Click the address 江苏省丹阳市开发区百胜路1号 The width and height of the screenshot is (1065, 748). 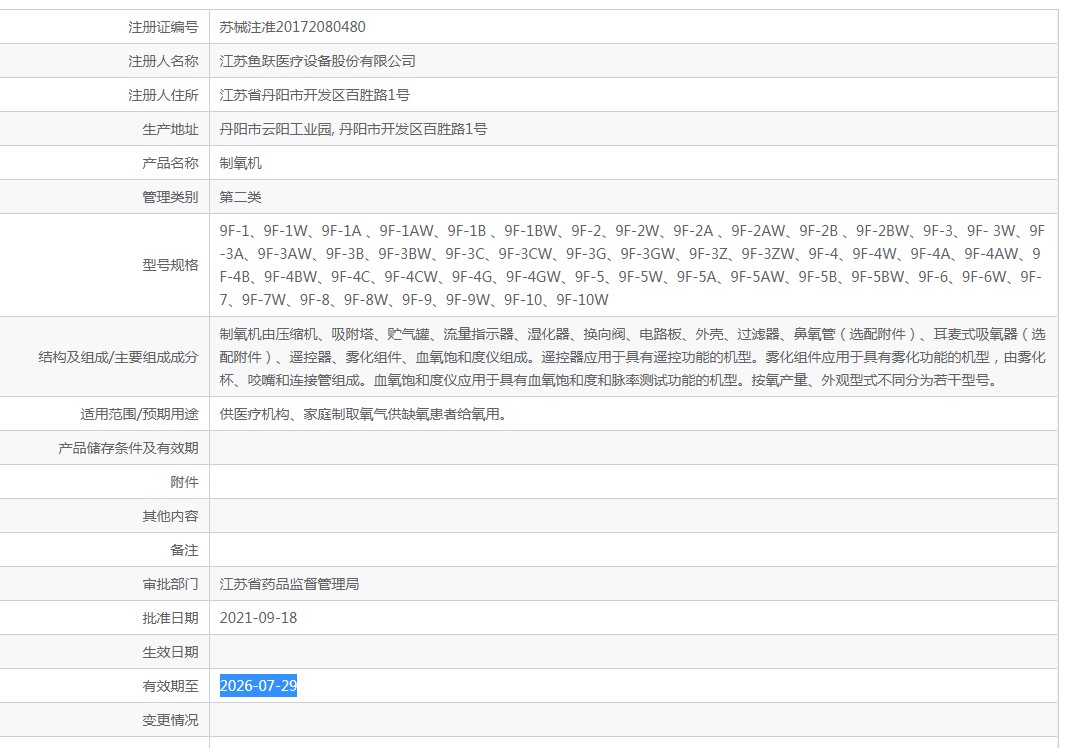click(x=314, y=95)
